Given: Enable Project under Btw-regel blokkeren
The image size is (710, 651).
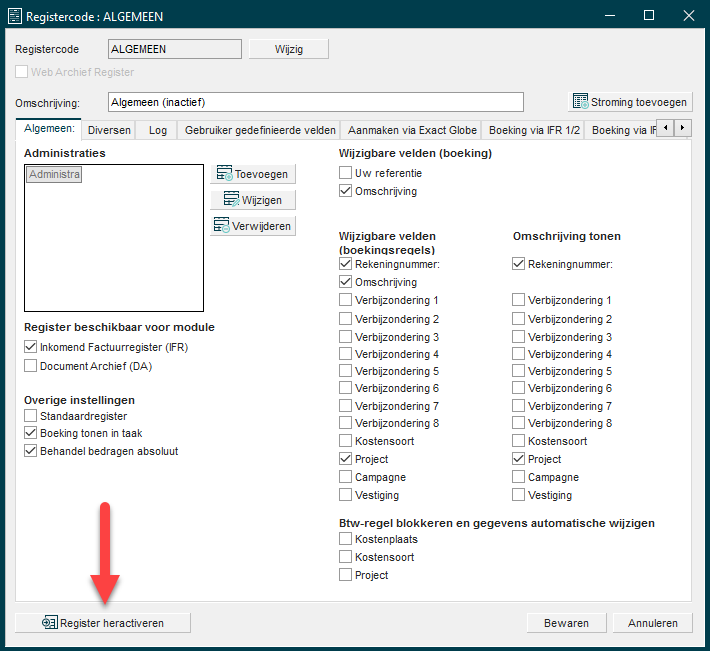Looking at the screenshot, I should click(345, 575).
